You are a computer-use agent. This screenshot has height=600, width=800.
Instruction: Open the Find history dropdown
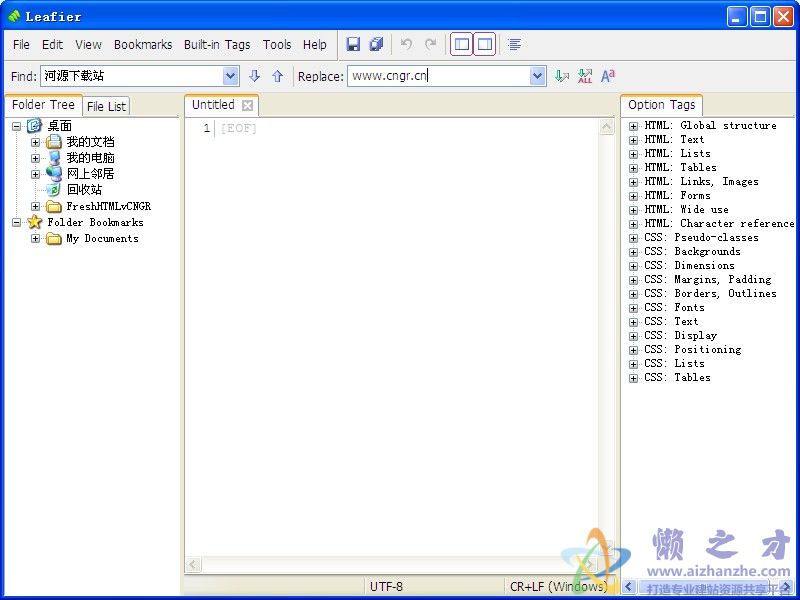[230, 75]
